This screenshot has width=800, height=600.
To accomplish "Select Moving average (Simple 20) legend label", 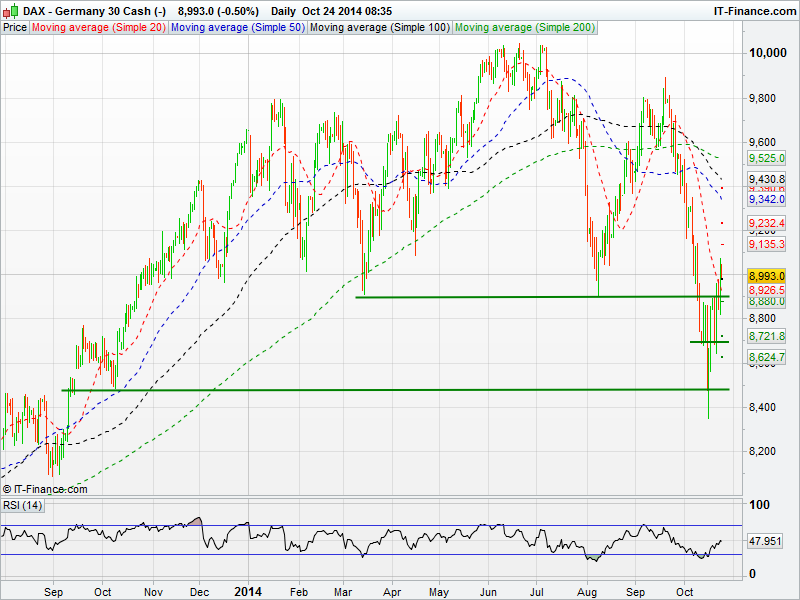I will pos(99,28).
